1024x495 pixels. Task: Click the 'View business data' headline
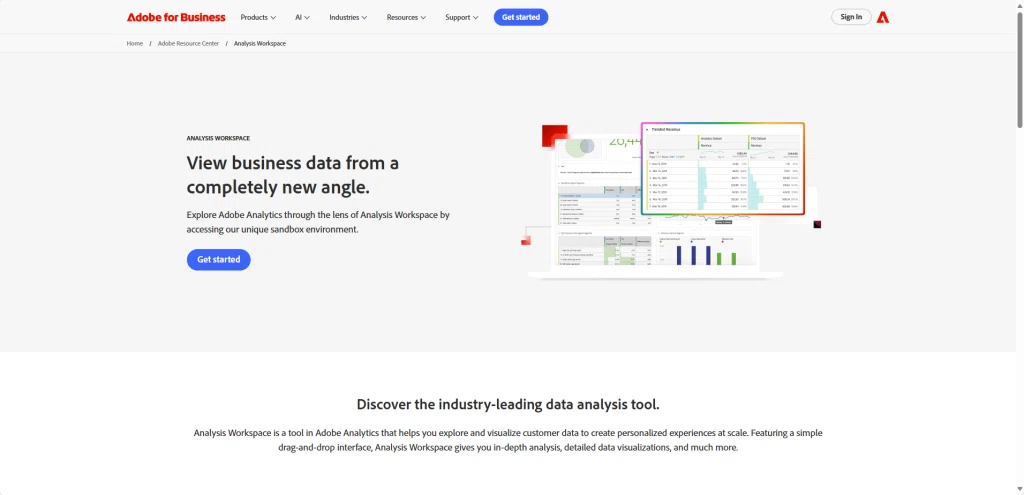(293, 174)
